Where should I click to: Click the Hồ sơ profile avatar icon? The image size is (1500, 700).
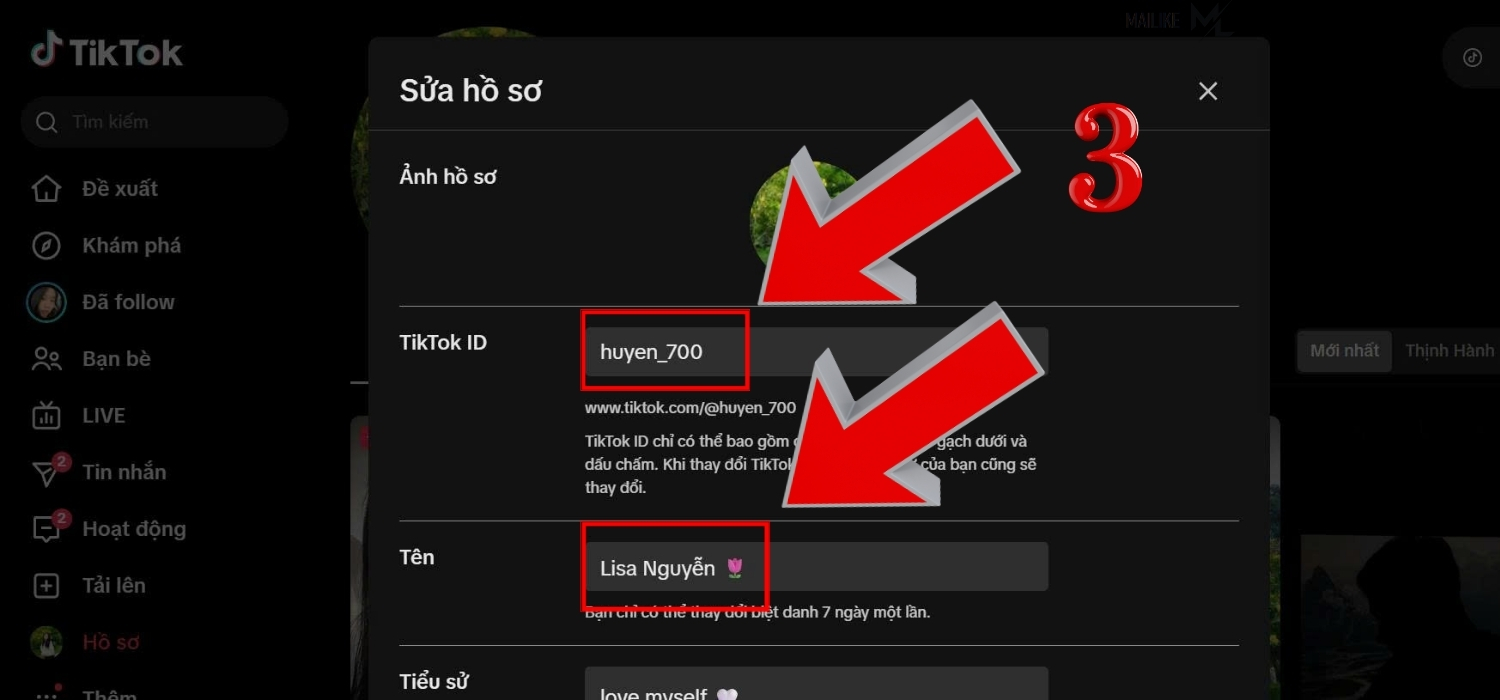(x=46, y=642)
